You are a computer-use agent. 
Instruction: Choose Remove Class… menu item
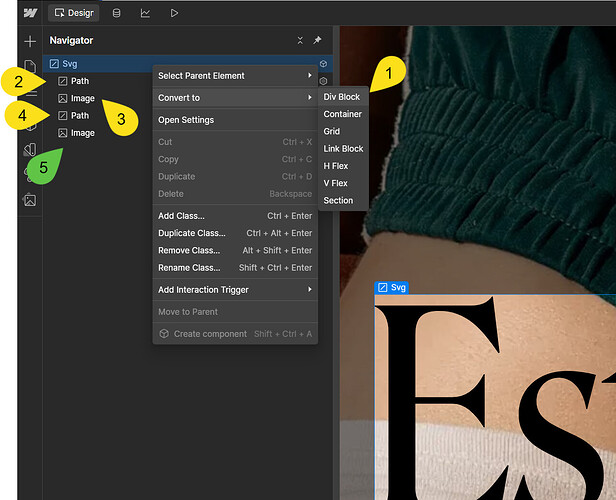click(235, 250)
